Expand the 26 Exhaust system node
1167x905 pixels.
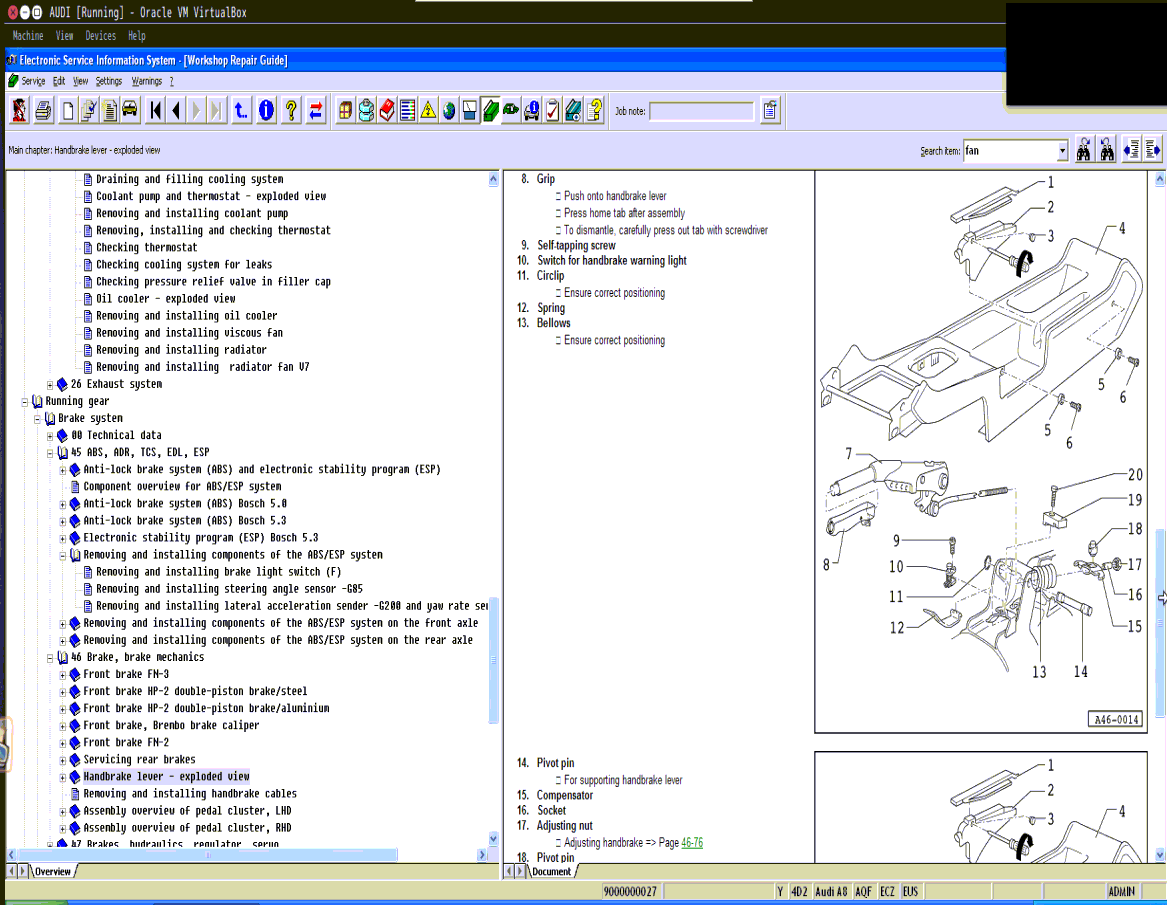50,385
